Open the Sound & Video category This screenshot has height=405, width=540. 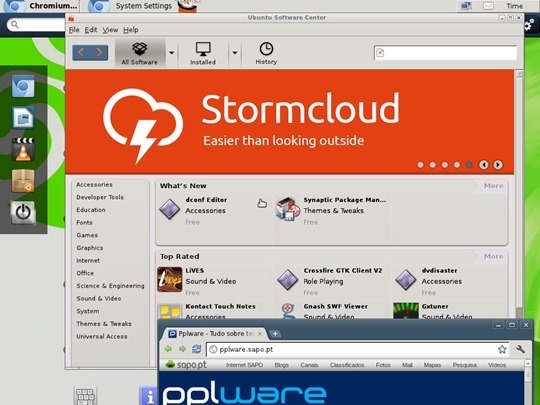[x=99, y=299]
